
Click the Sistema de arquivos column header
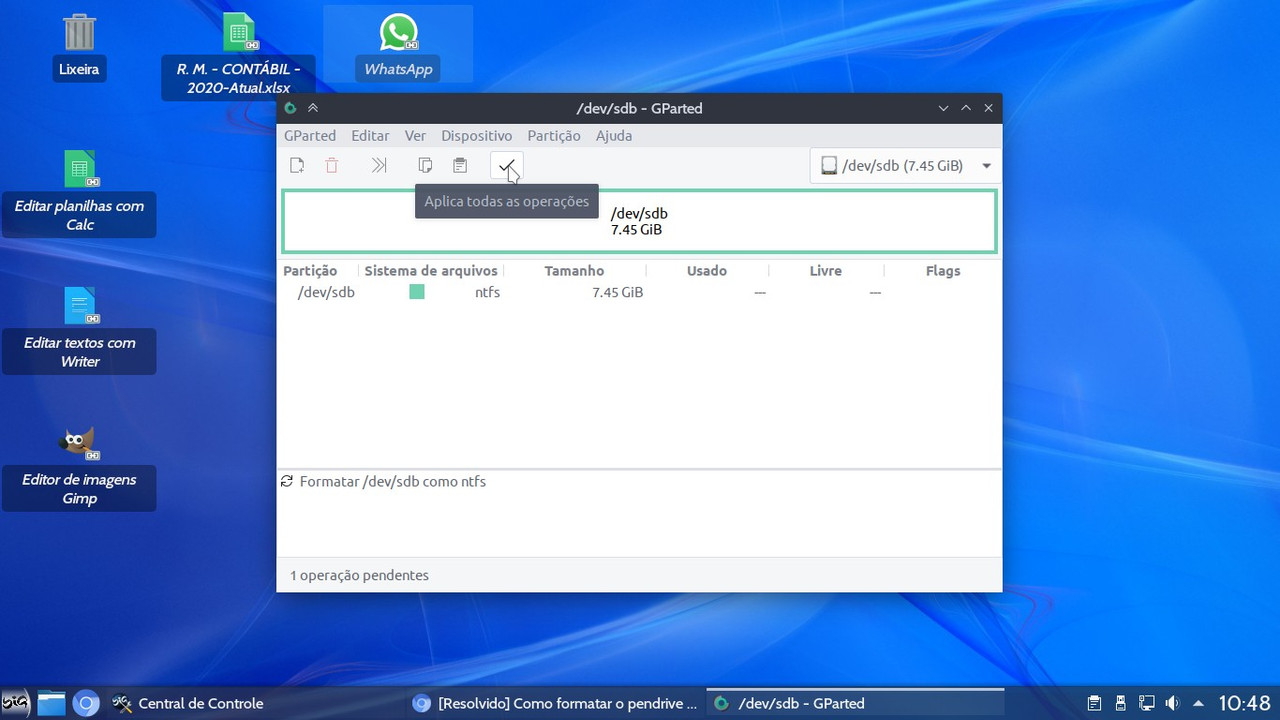click(x=430, y=271)
